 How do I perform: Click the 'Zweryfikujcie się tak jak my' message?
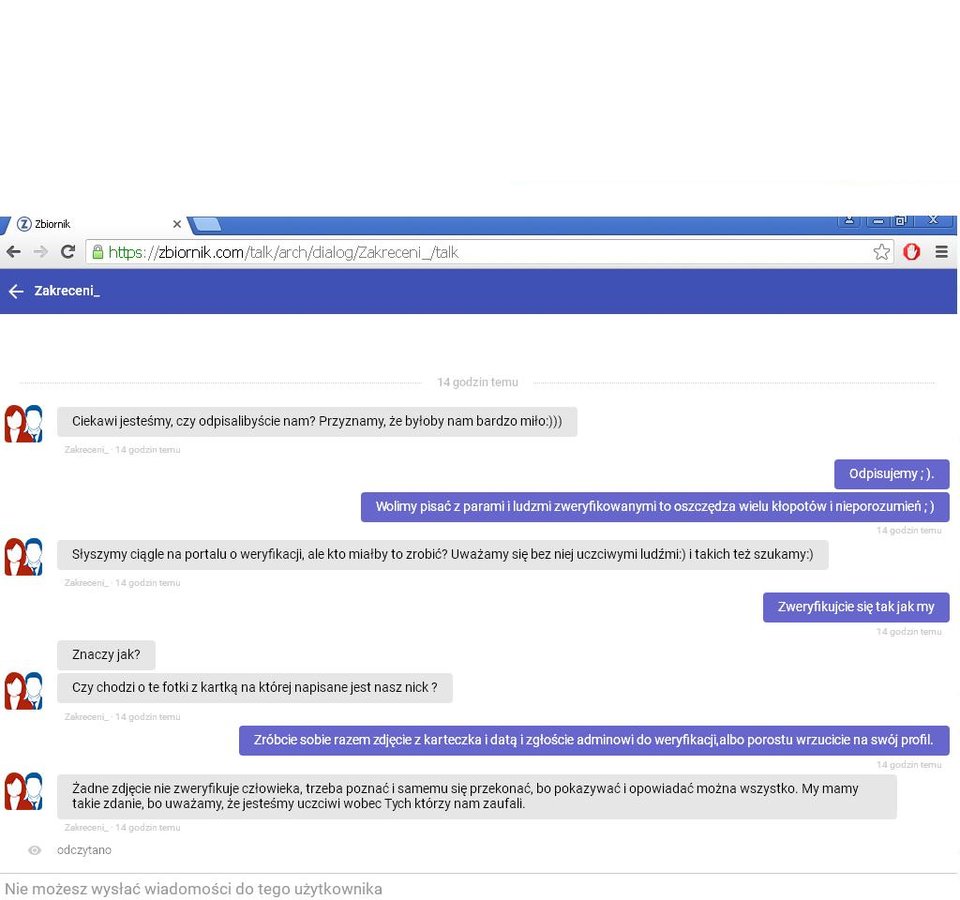coord(855,607)
